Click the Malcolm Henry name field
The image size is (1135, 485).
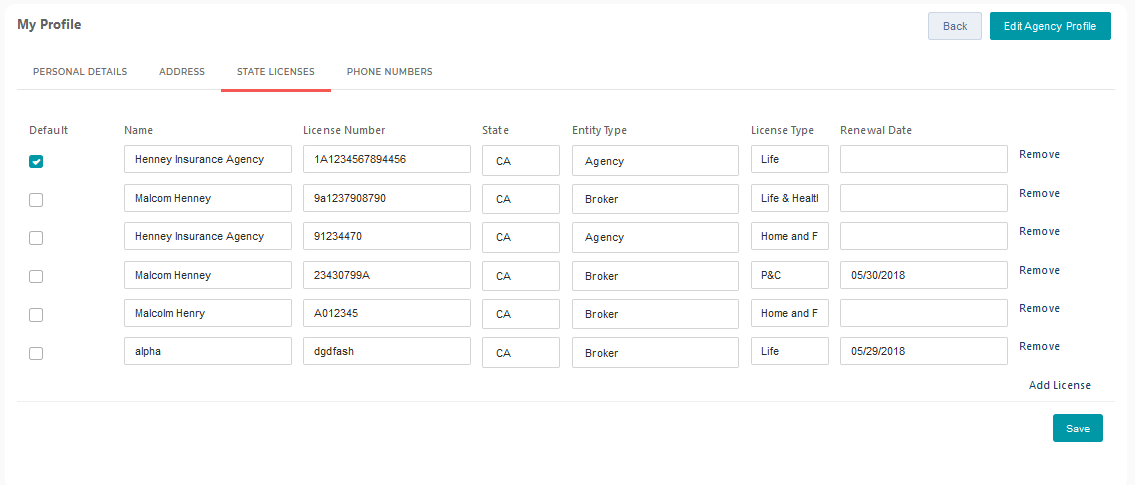[x=208, y=313]
